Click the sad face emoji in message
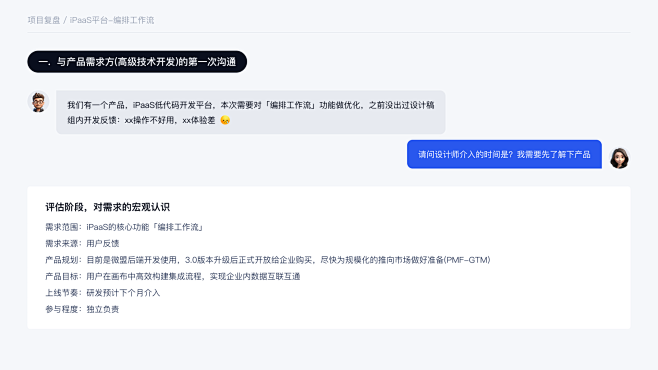 pos(225,120)
